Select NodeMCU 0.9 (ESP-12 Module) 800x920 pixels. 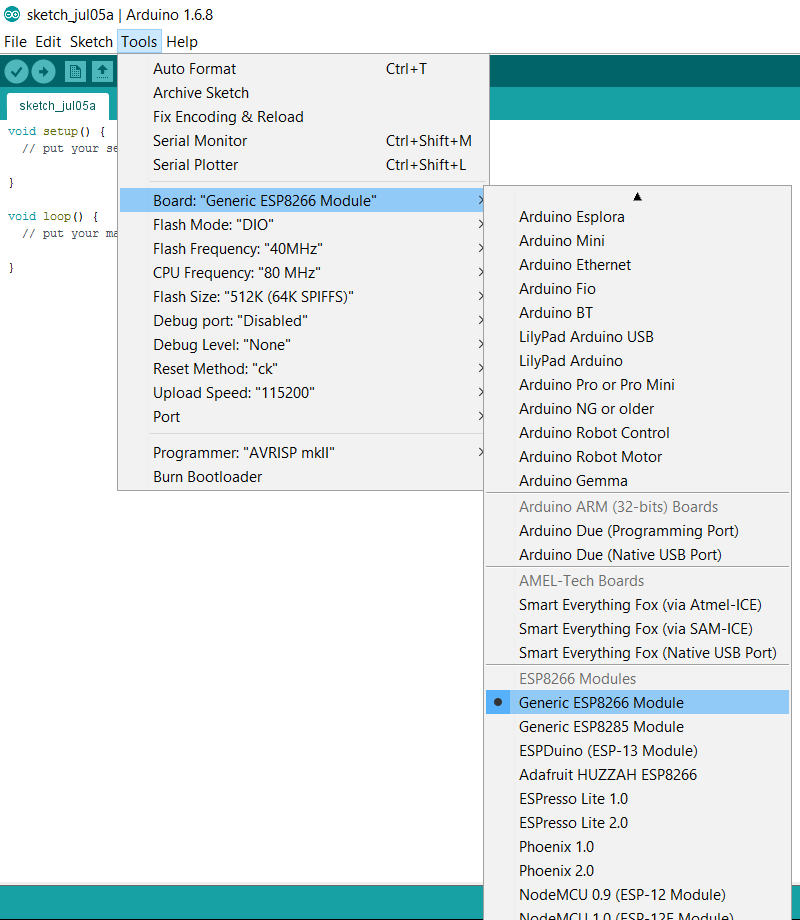[x=637, y=895]
